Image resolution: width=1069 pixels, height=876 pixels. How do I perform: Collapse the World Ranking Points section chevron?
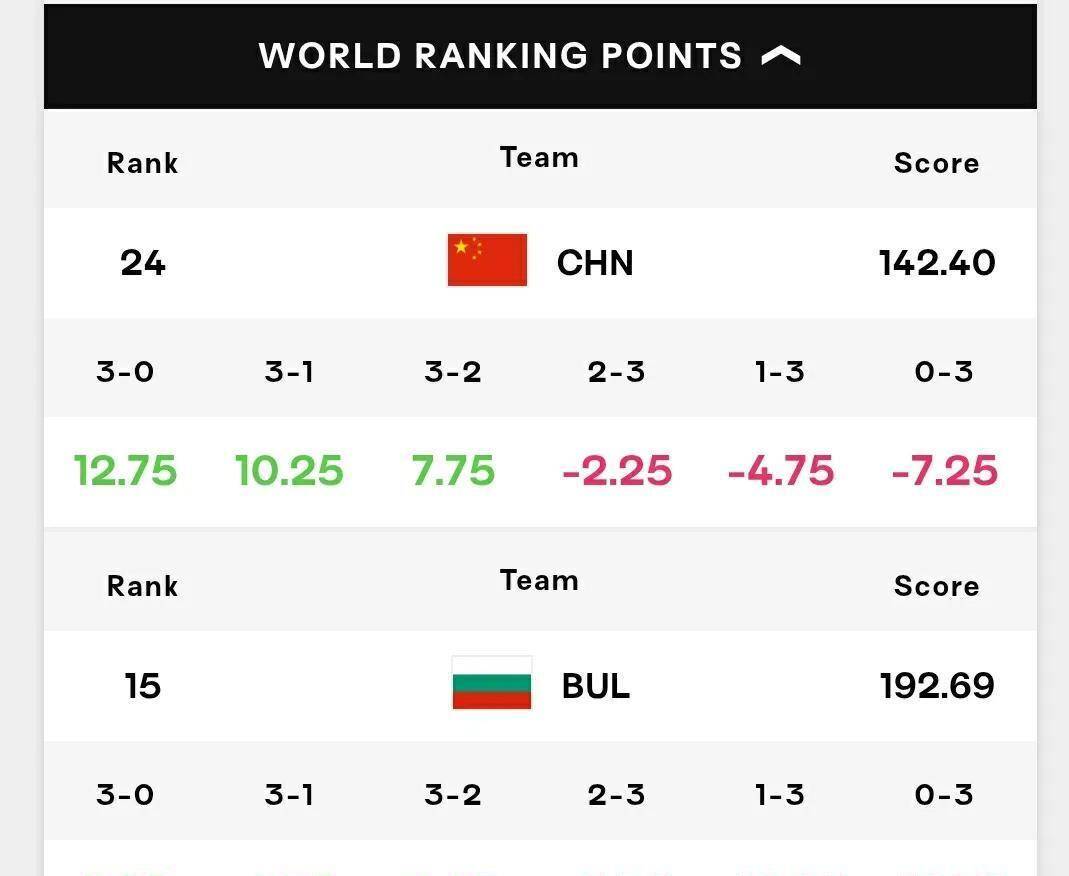pos(781,56)
